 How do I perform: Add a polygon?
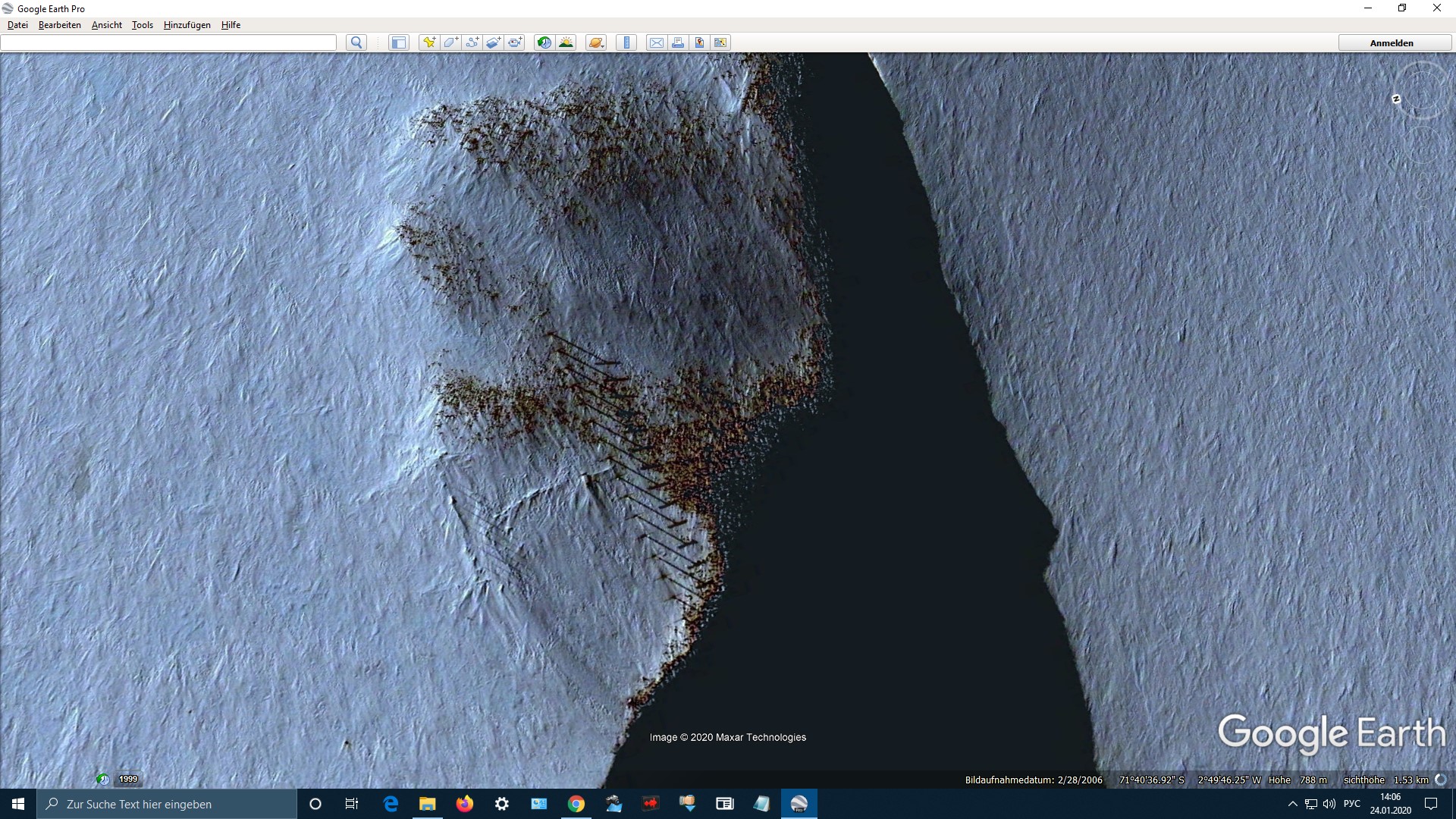point(450,42)
